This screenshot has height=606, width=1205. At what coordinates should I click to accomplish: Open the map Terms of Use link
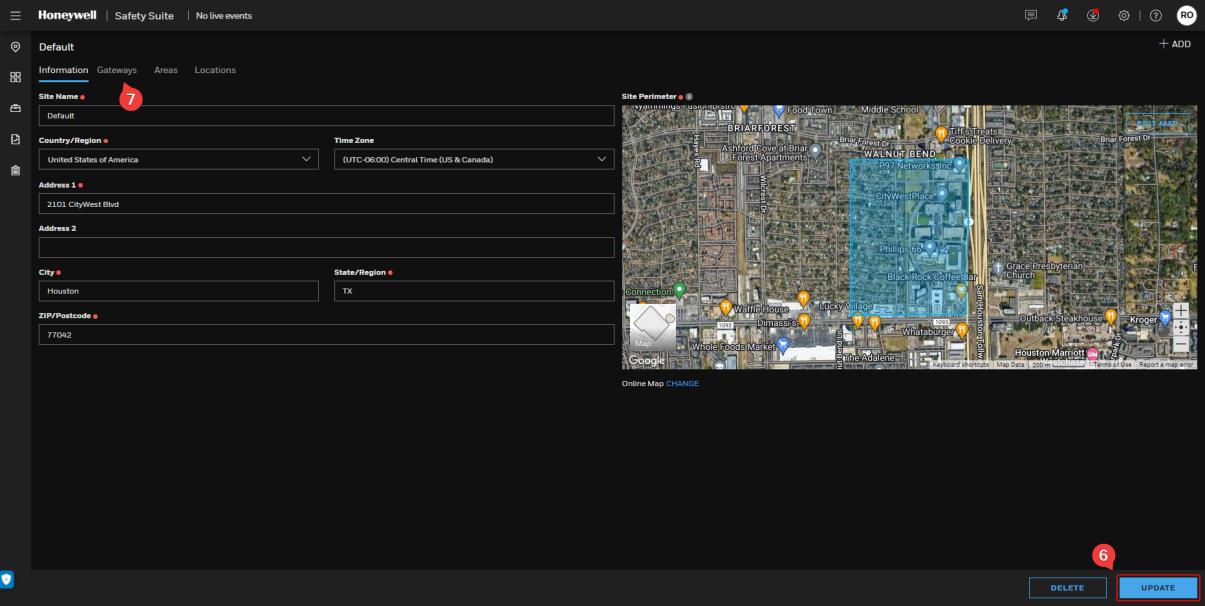pyautogui.click(x=1112, y=365)
